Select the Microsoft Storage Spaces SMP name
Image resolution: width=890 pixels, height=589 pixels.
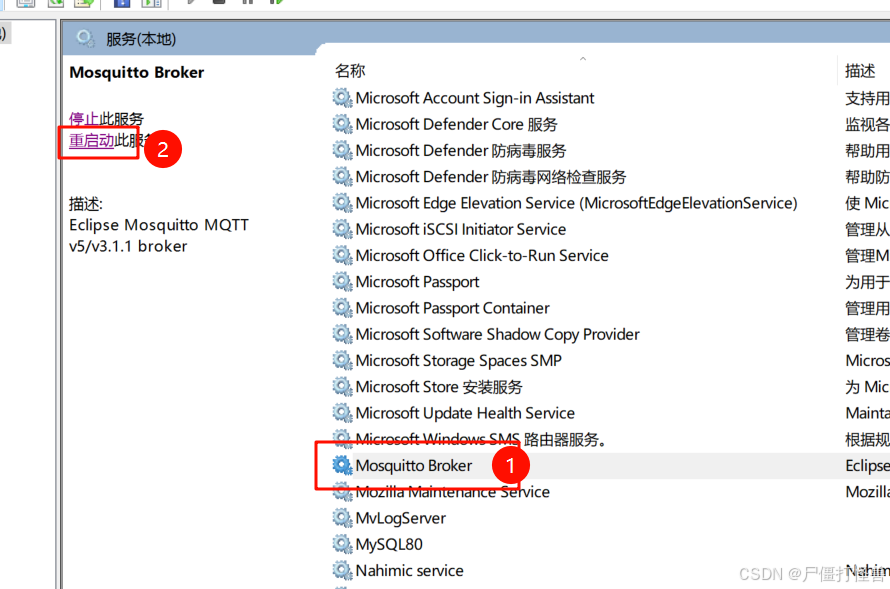coord(459,360)
